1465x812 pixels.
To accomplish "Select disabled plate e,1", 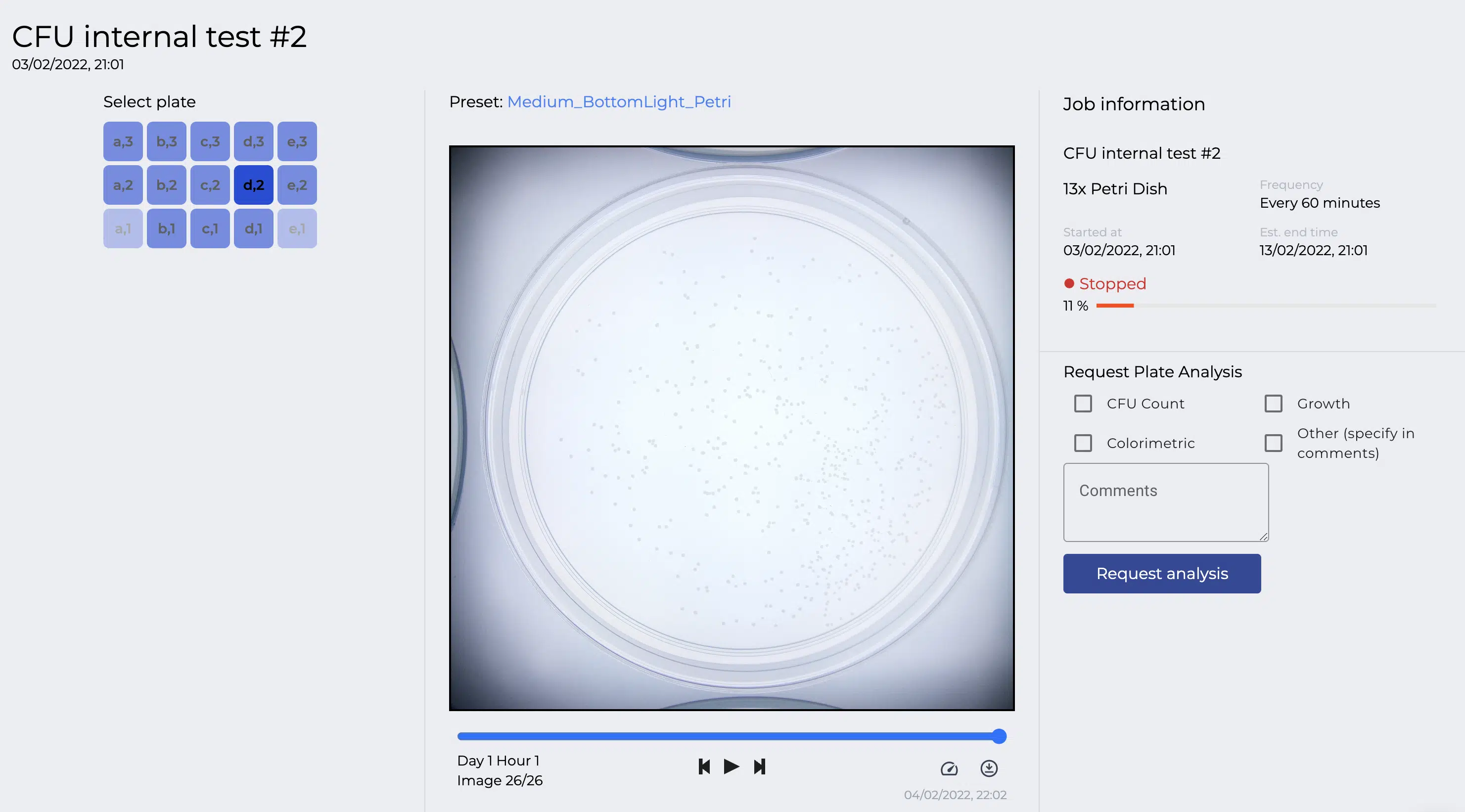I will 297,228.
